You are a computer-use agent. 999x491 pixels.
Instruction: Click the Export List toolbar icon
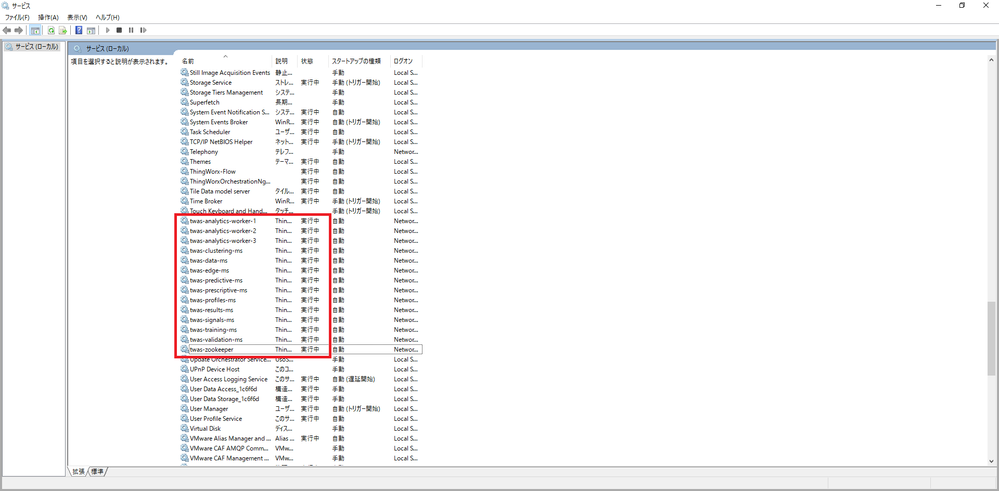click(x=62, y=30)
